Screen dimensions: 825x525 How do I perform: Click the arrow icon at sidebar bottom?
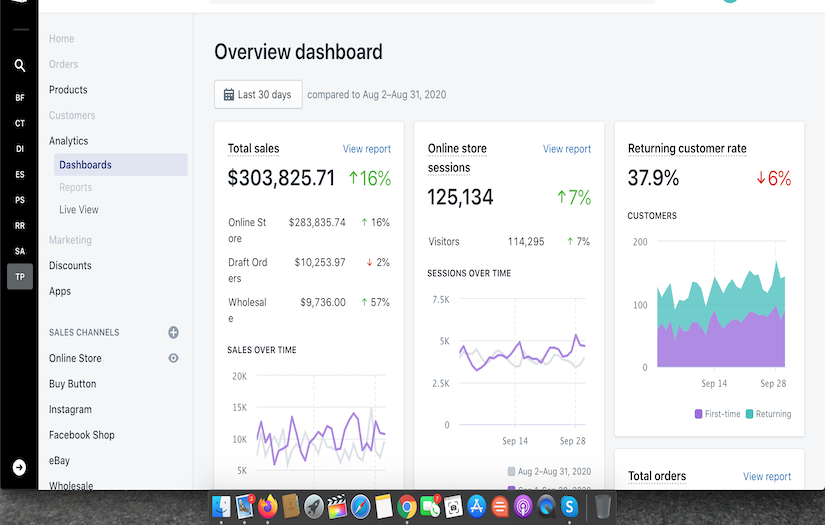pyautogui.click(x=19, y=467)
